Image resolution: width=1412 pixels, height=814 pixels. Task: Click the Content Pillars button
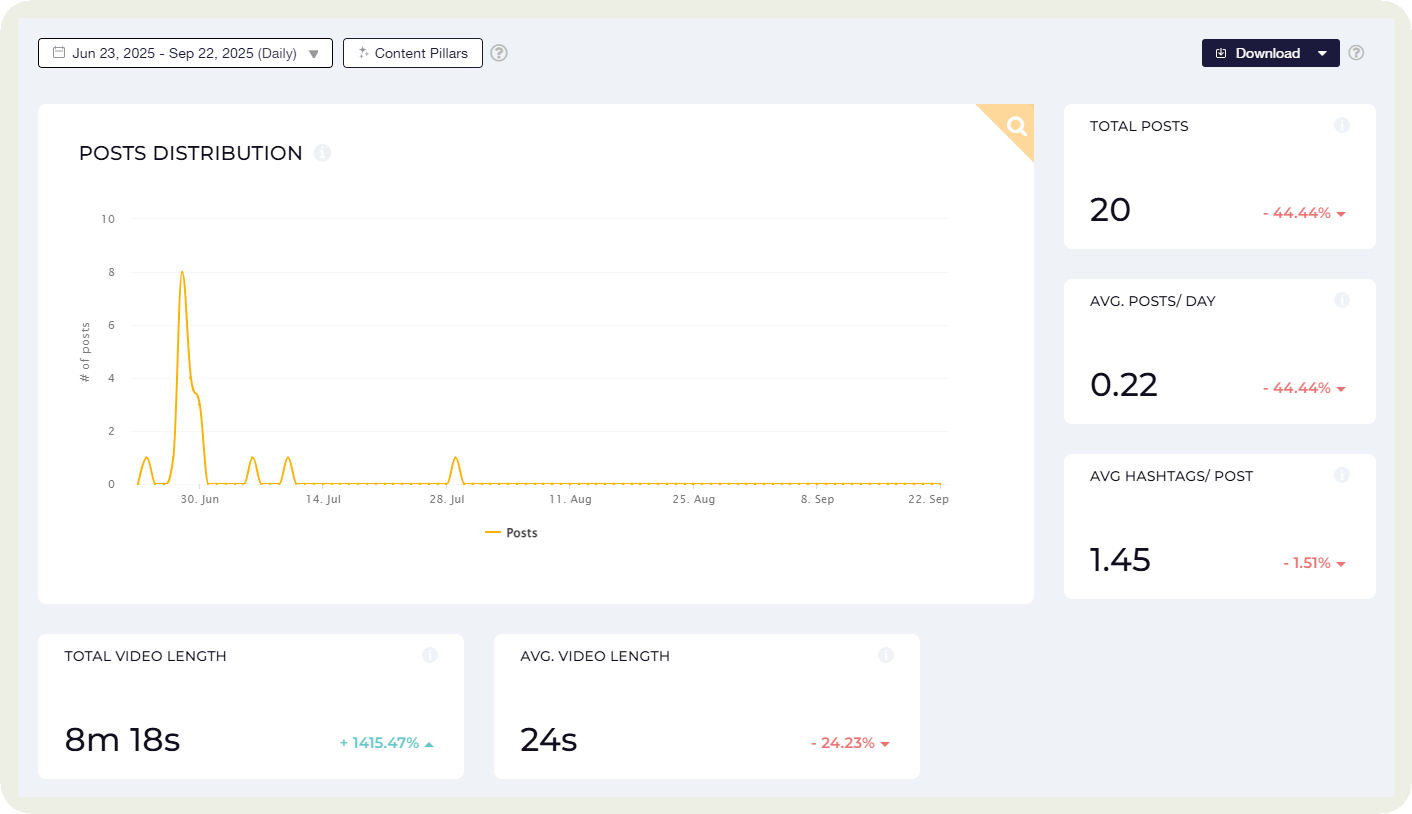pos(413,53)
